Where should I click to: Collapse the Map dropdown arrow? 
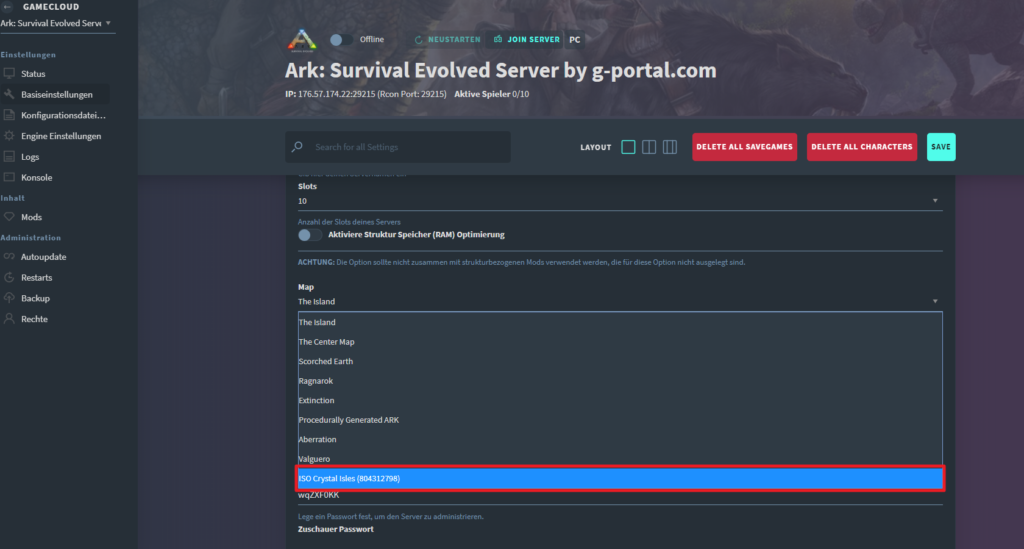coord(935,302)
